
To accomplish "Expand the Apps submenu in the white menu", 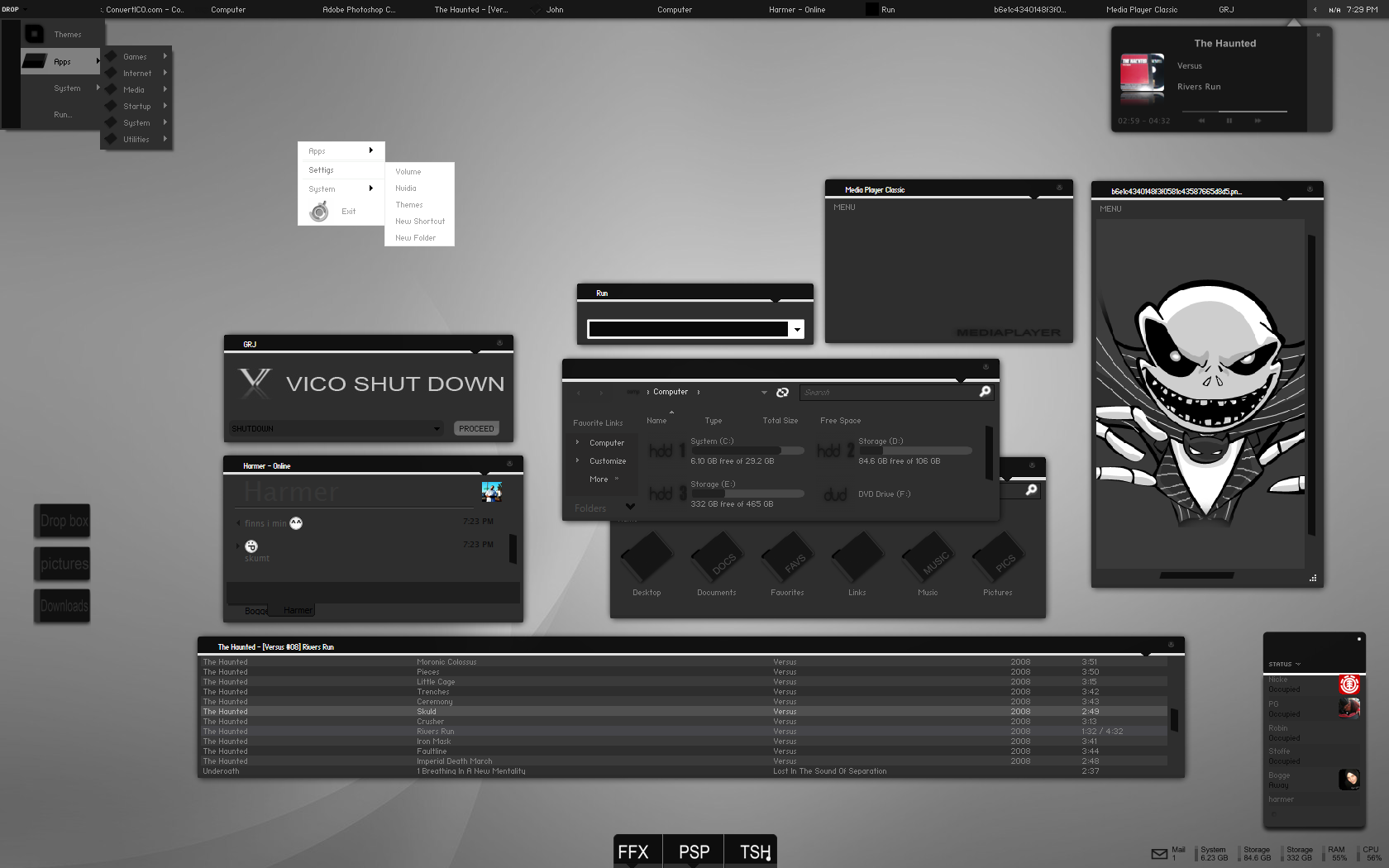I will click(371, 150).
